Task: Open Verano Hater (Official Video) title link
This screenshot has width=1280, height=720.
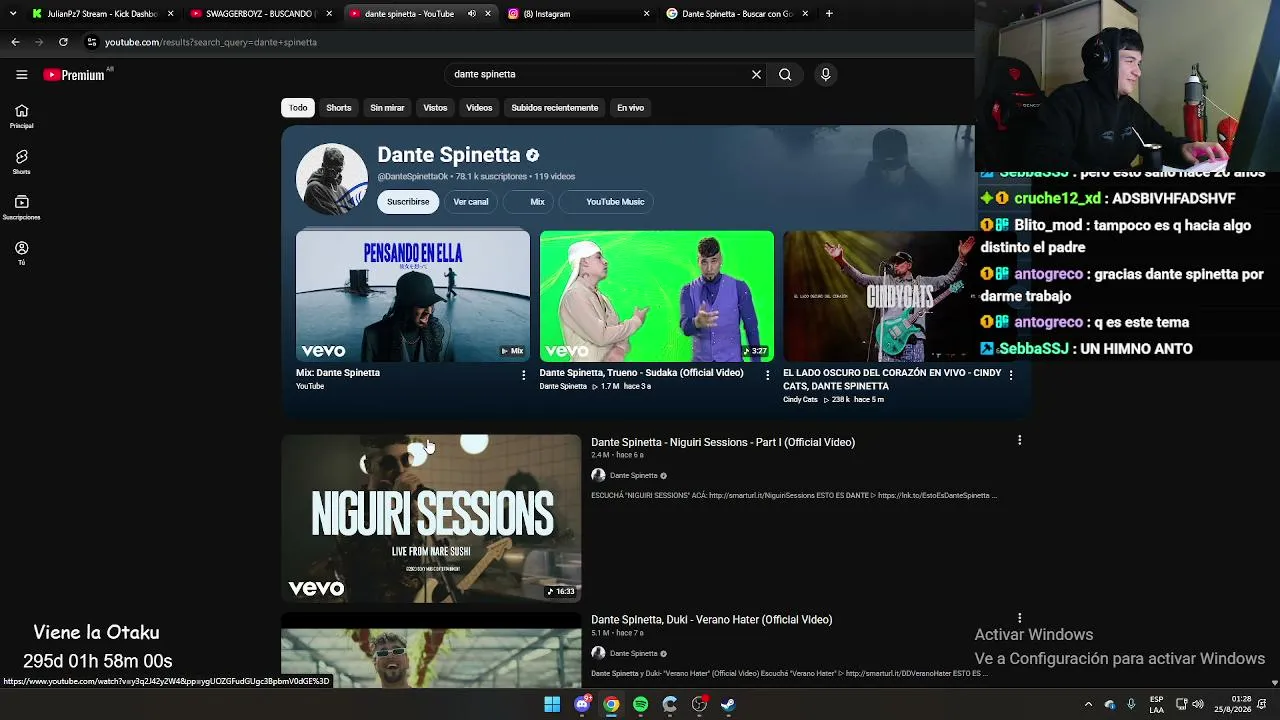Action: tap(712, 620)
